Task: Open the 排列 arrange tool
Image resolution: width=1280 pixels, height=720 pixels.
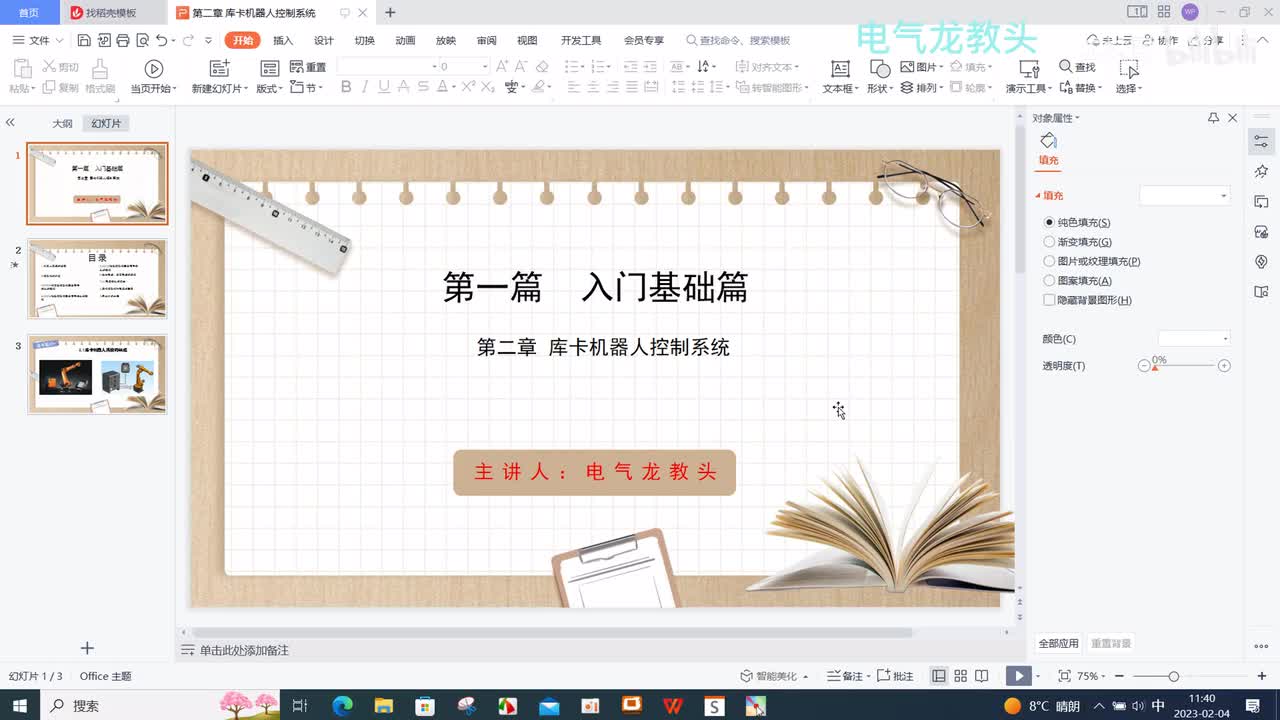Action: (x=921, y=88)
